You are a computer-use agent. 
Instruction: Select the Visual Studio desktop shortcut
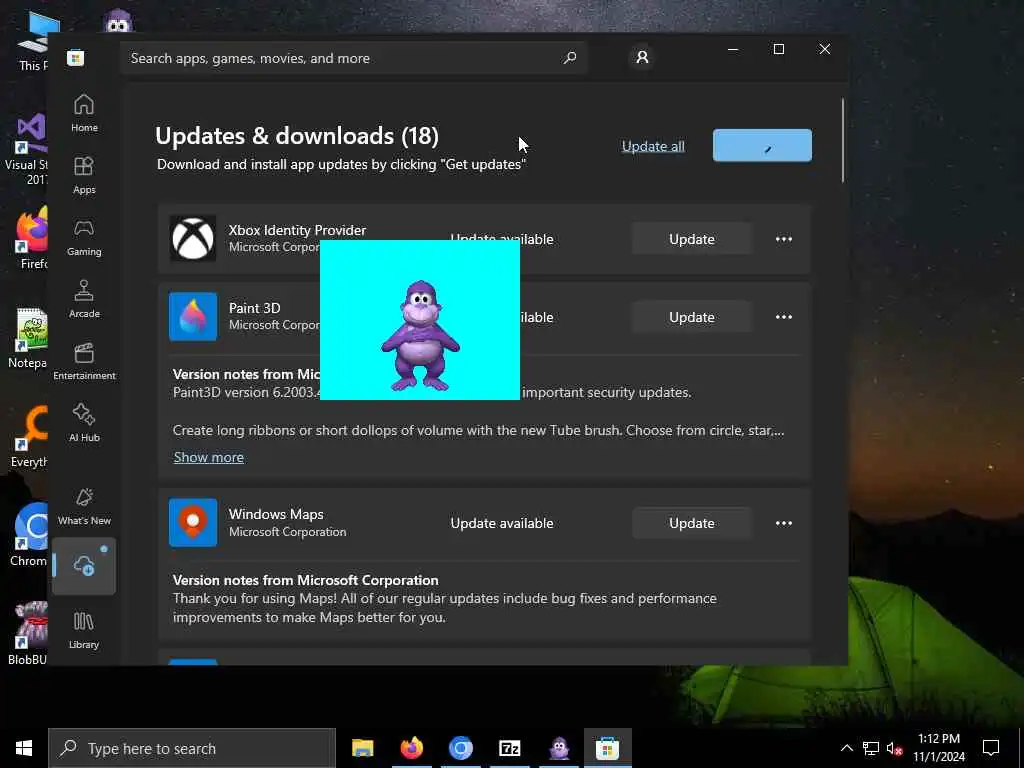point(27,149)
